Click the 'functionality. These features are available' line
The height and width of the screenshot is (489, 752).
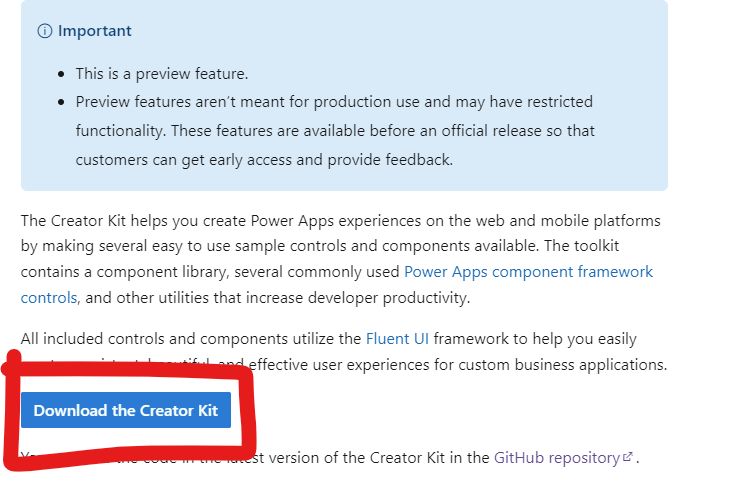pyautogui.click(x=335, y=131)
